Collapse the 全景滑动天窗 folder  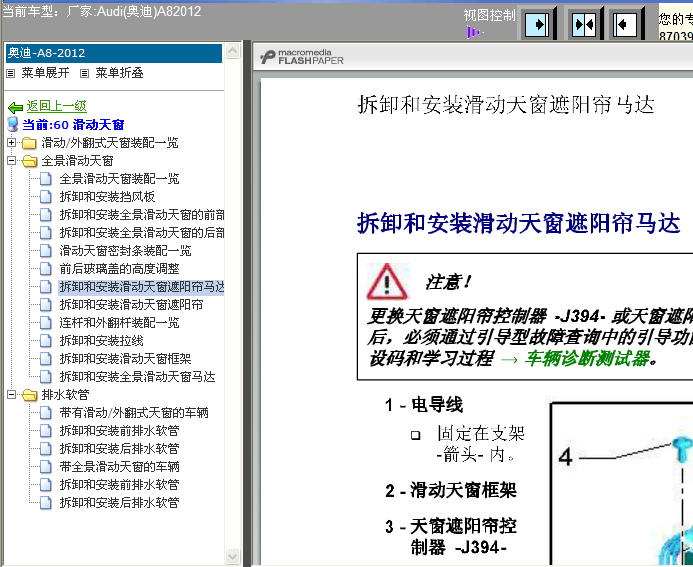coord(11,161)
